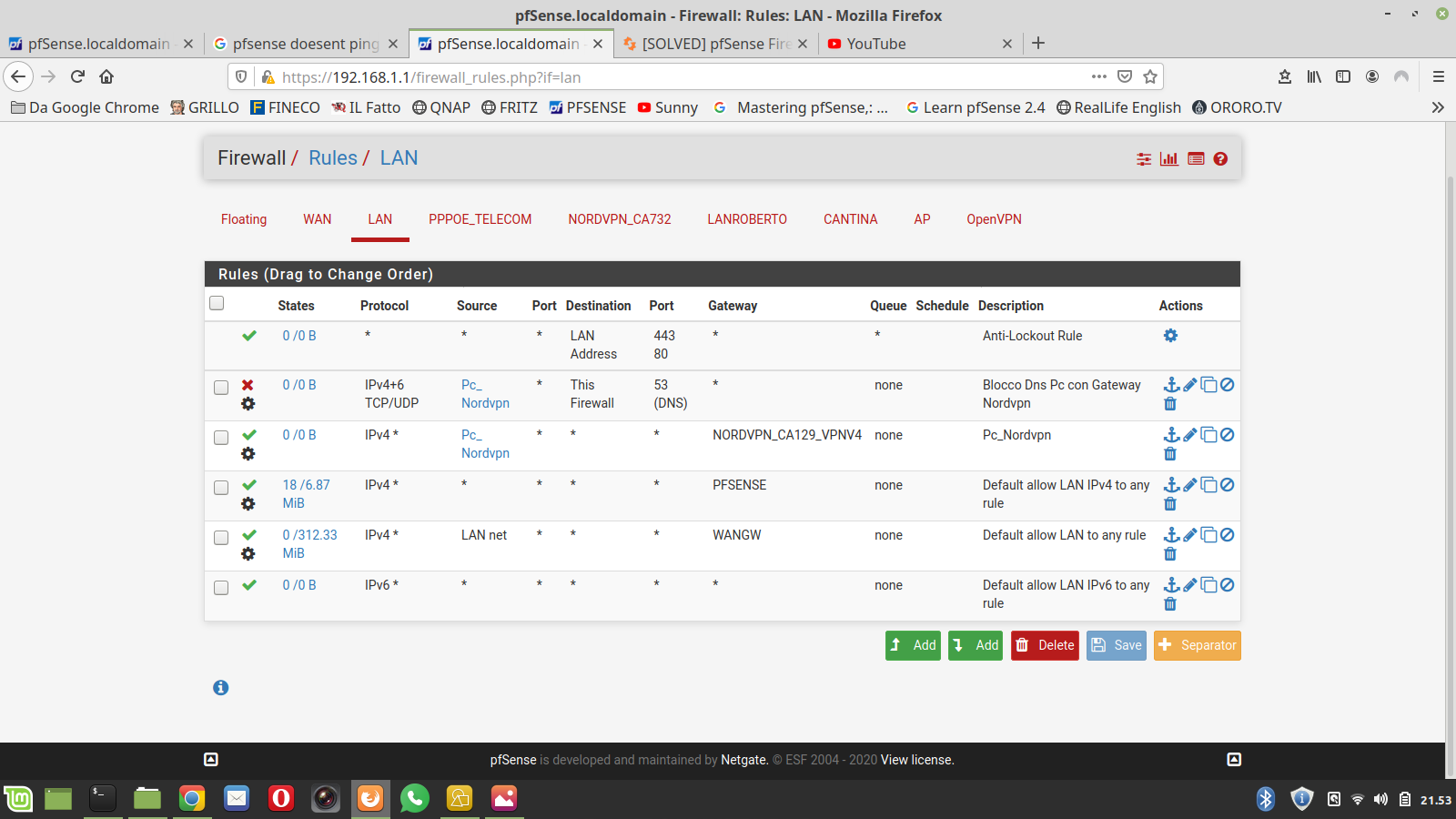1456x819 pixels.
Task: Open the Pc_Nordvpn source alias in Blocco Dns row
Action: coord(485,394)
